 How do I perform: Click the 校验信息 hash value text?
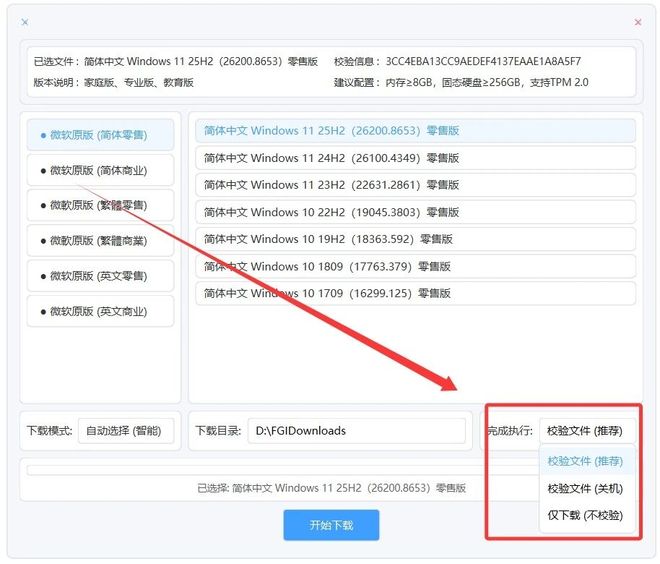pos(483,61)
